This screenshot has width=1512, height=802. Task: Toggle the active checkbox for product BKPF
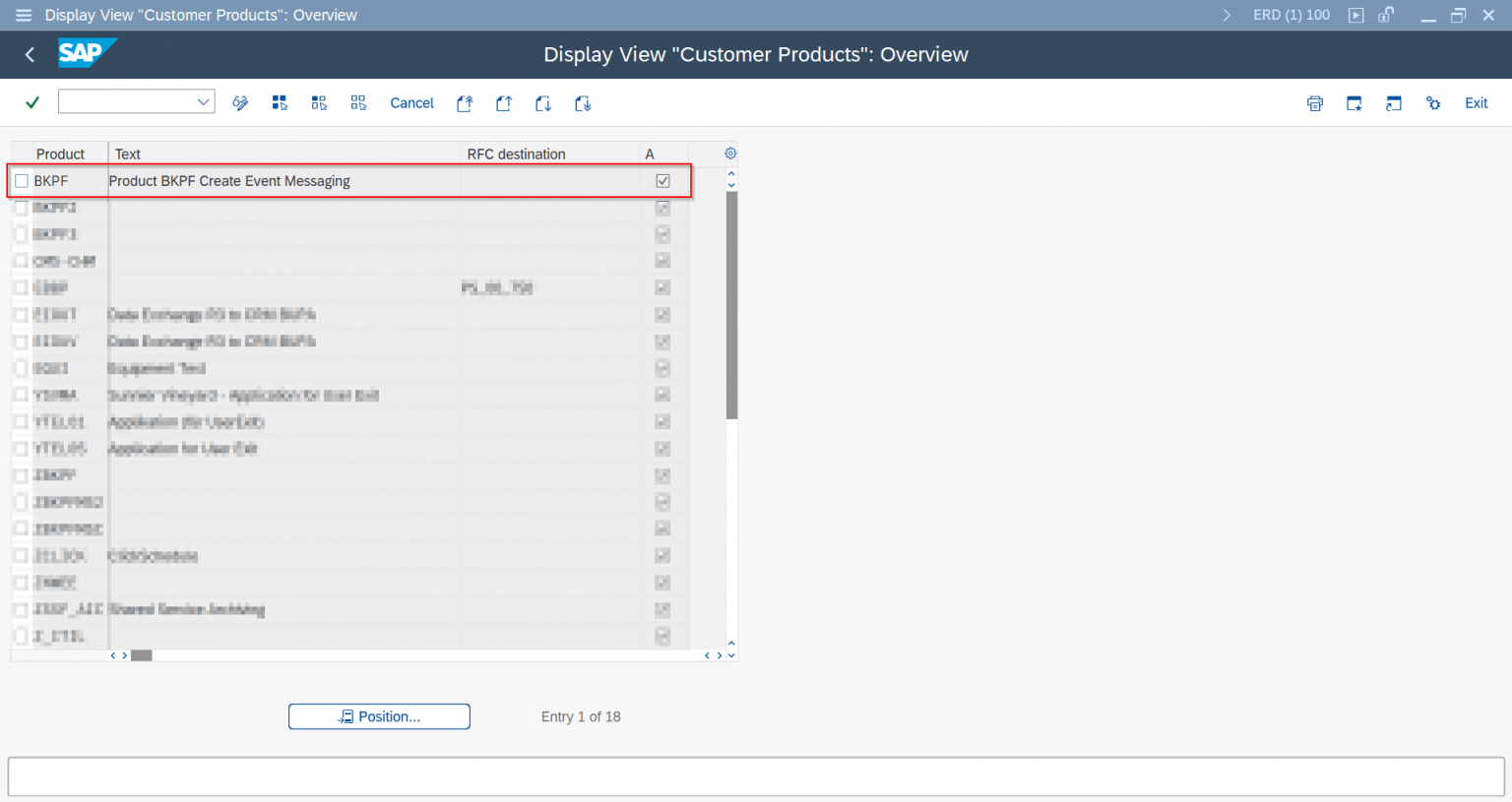pyautogui.click(x=662, y=181)
